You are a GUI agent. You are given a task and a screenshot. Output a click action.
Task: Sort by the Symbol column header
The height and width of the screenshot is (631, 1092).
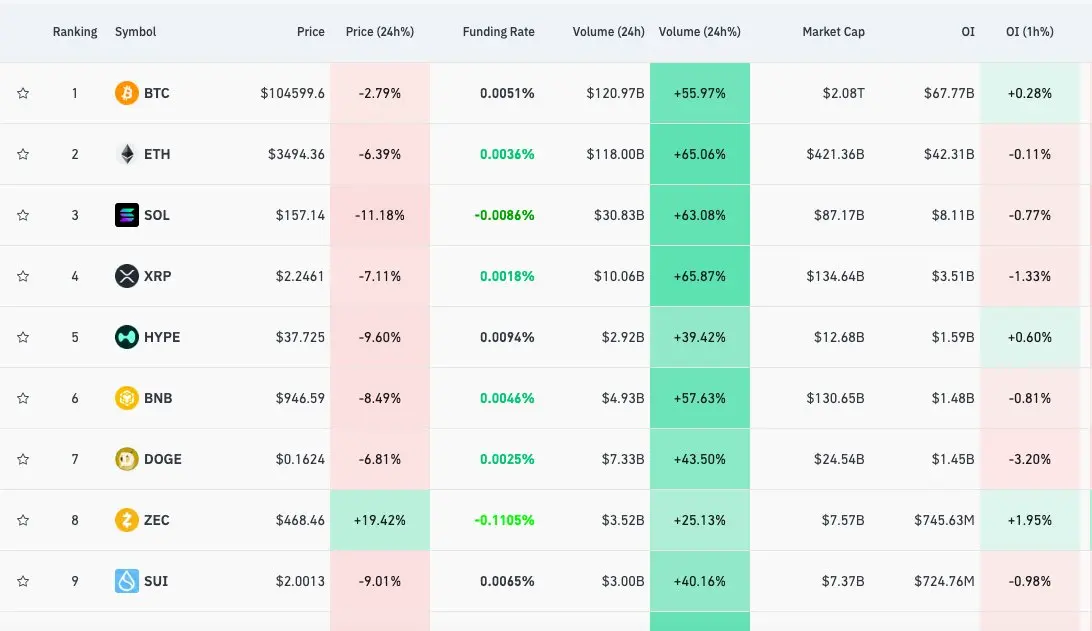(135, 32)
